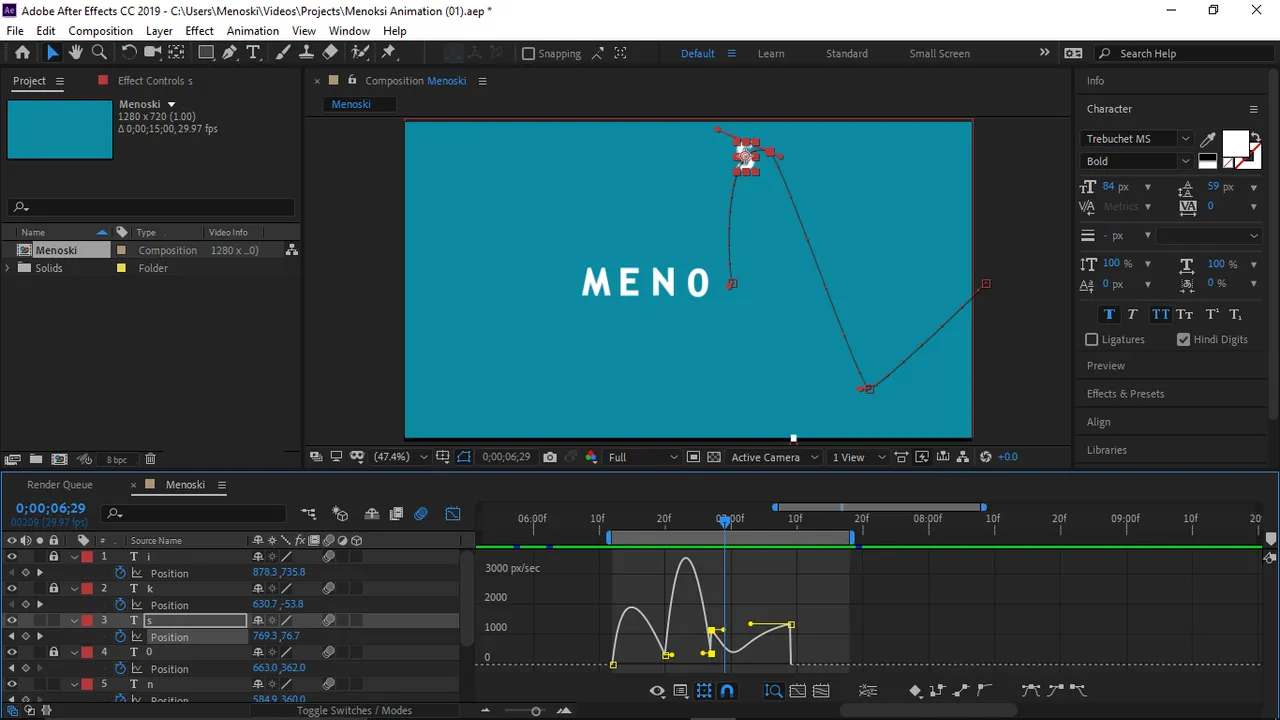Switch to the Learn workspace
The width and height of the screenshot is (1280, 720).
point(771,54)
